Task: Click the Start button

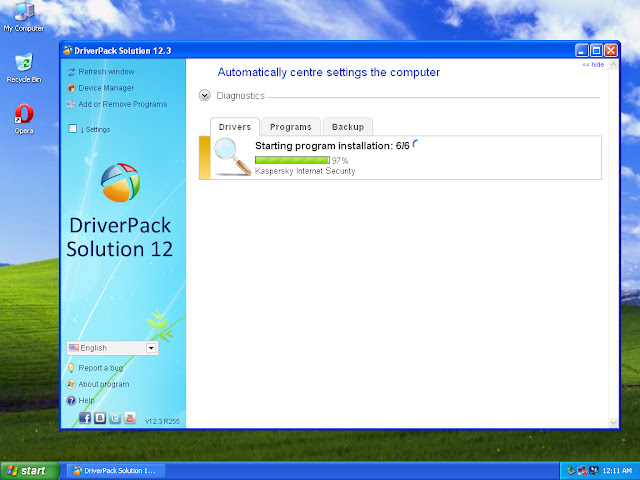Action: click(30, 471)
